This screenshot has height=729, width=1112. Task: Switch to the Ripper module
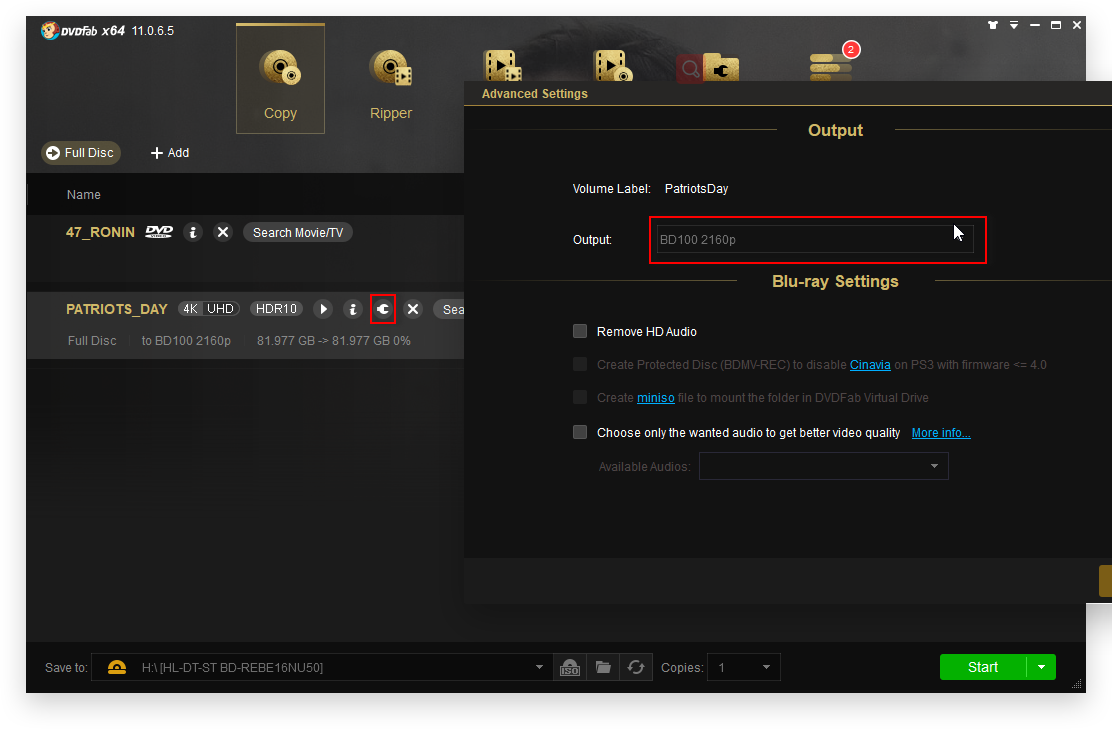(391, 84)
